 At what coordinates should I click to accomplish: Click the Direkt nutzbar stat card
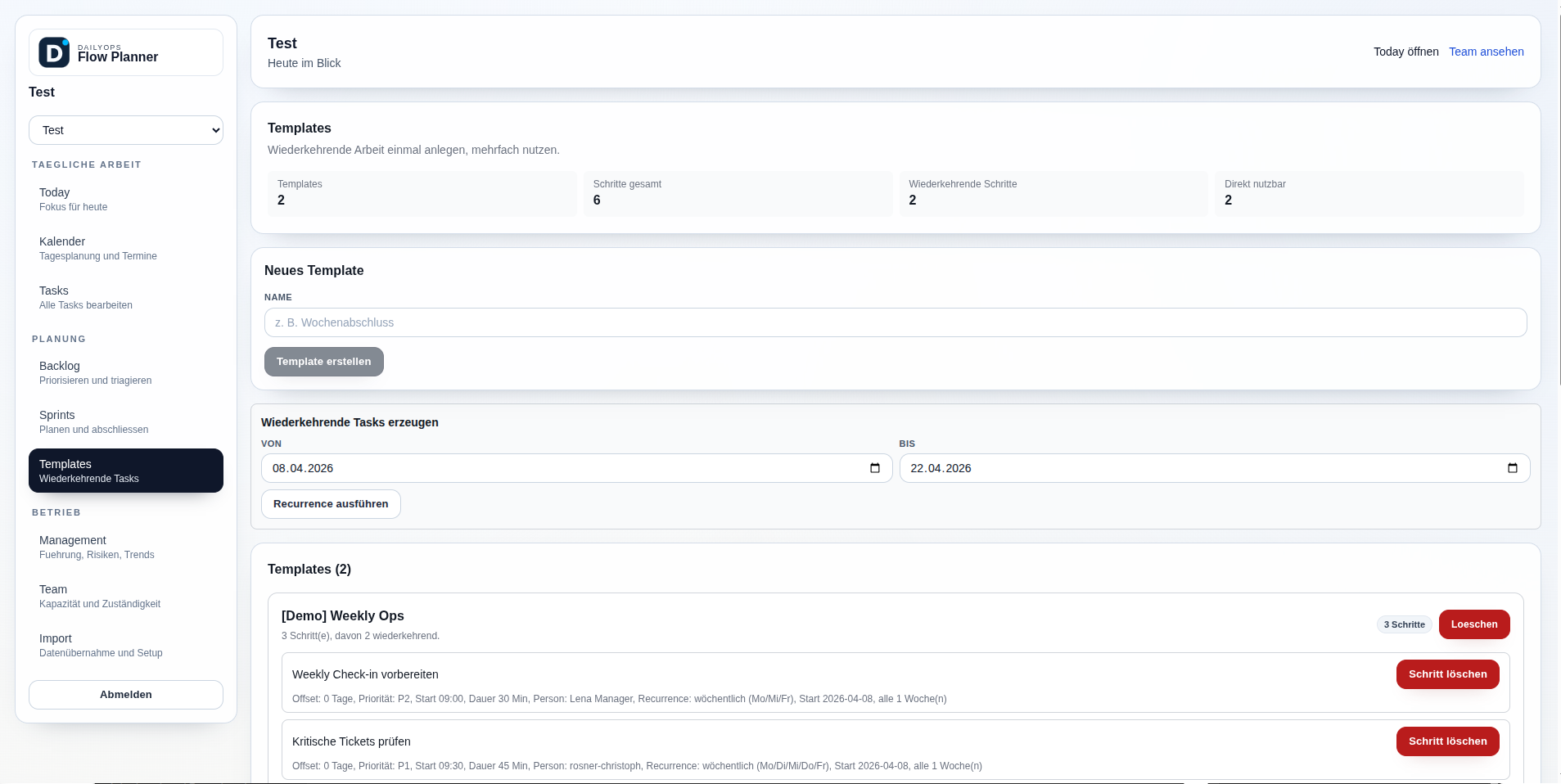click(x=1369, y=194)
